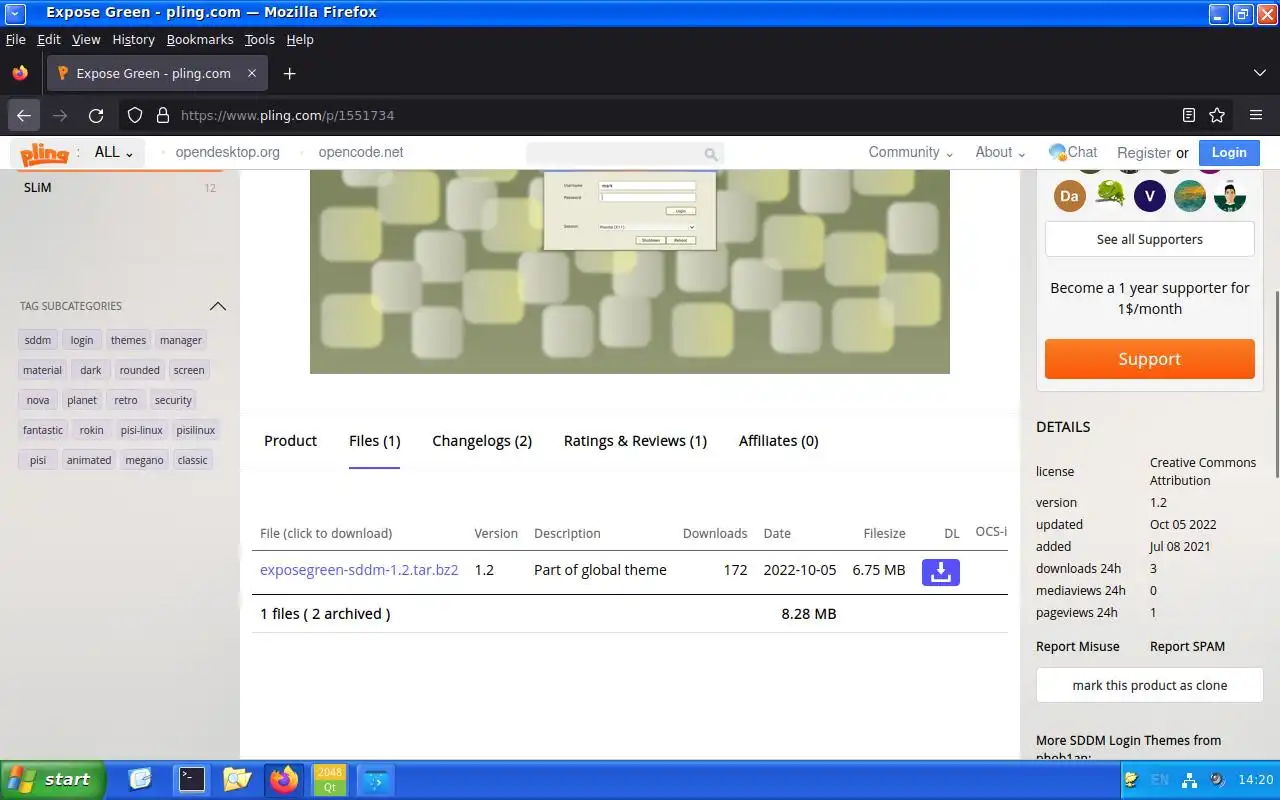Click the SLiM category in sidebar
The image size is (1280, 800).
38,187
